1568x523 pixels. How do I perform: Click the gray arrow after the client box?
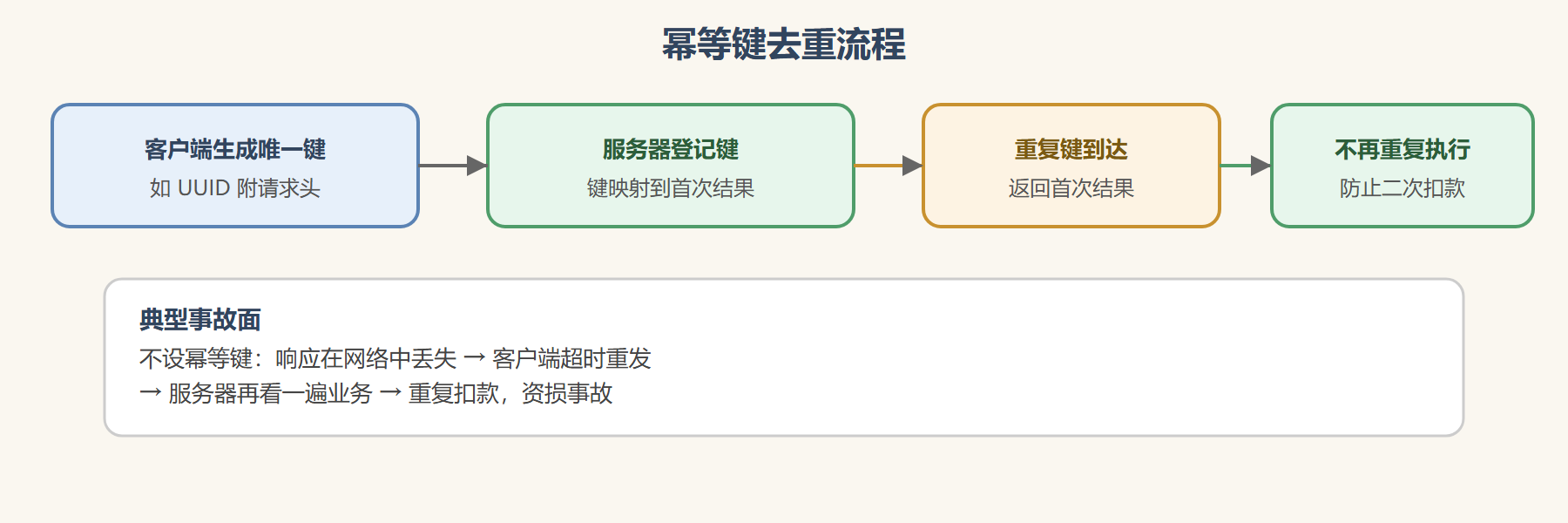coord(453,166)
